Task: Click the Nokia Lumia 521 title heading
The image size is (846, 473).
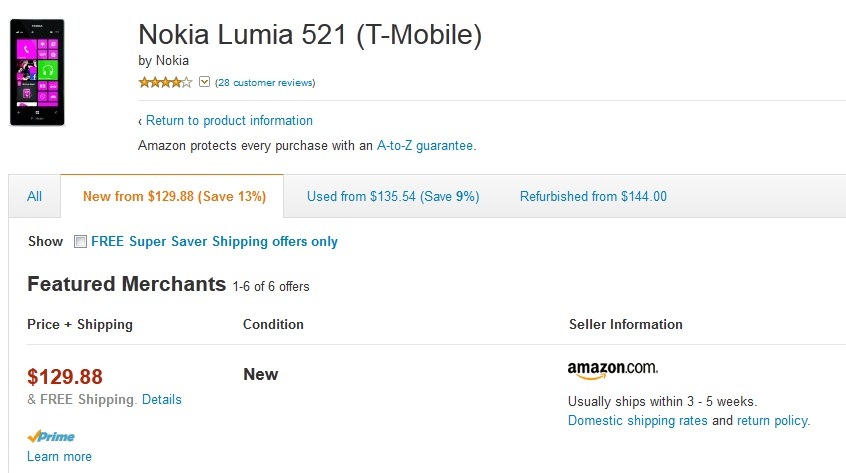Action: click(310, 35)
